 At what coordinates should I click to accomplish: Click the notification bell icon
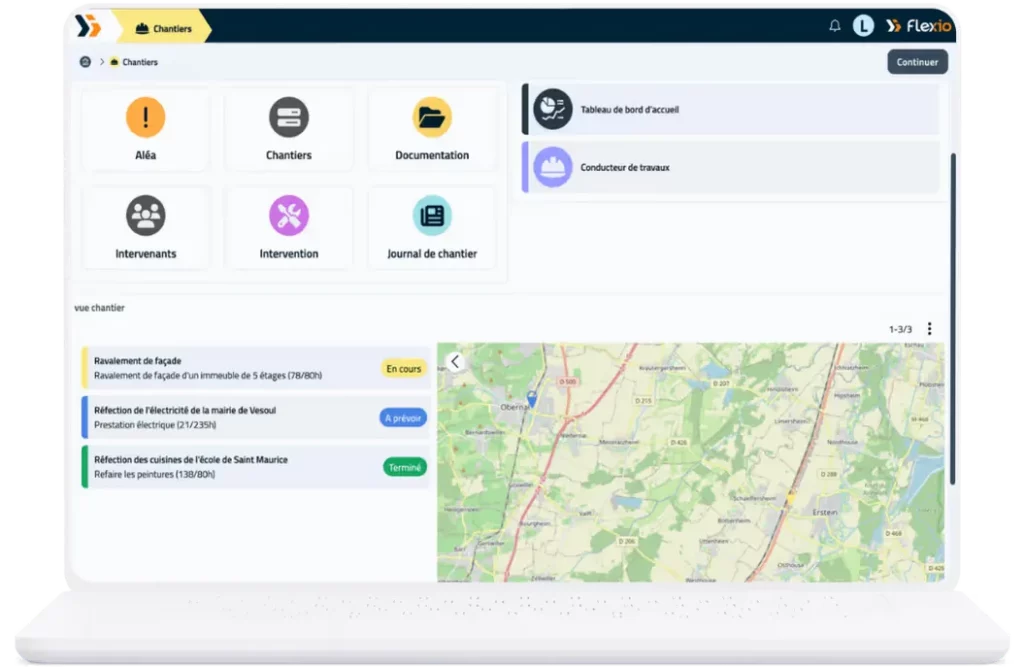pos(835,26)
